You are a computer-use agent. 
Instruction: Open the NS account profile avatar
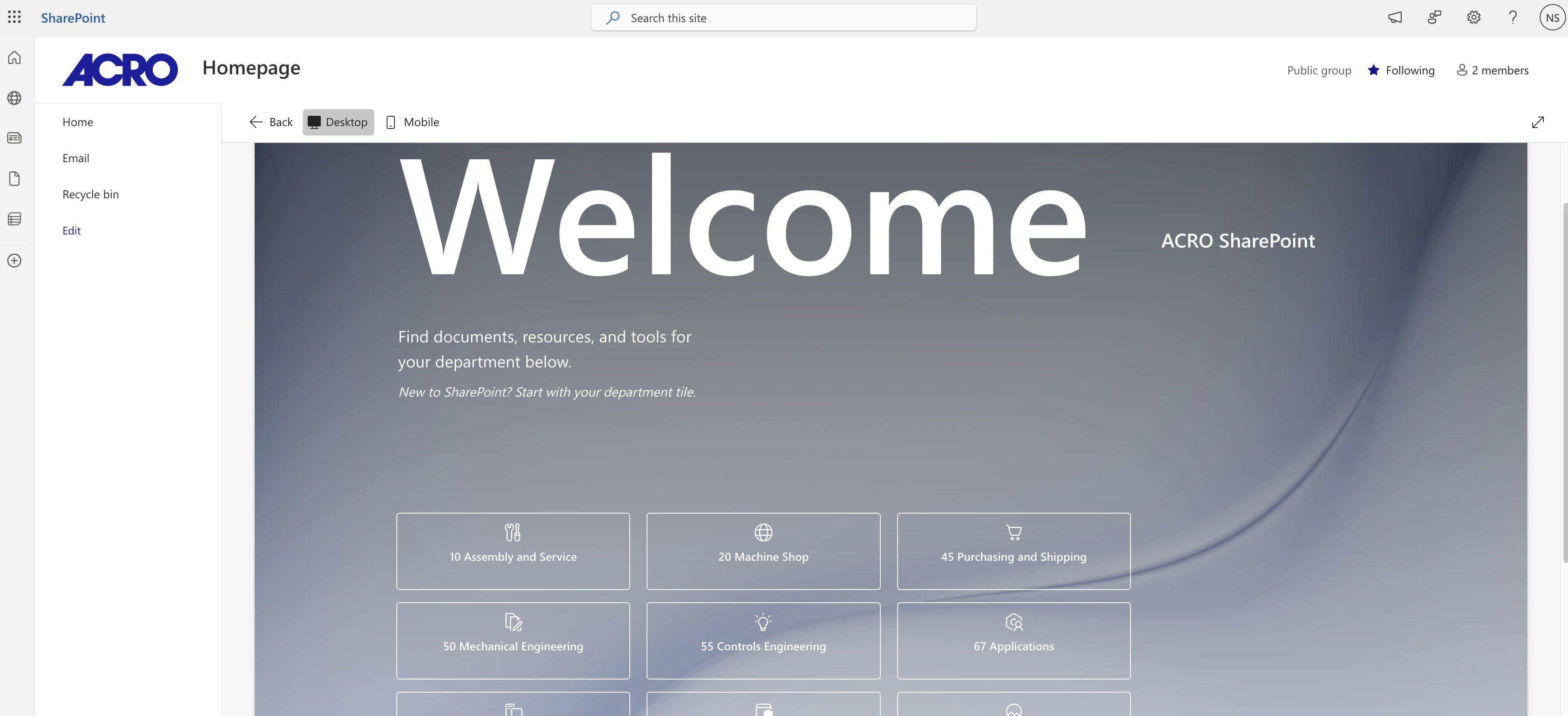click(x=1552, y=18)
